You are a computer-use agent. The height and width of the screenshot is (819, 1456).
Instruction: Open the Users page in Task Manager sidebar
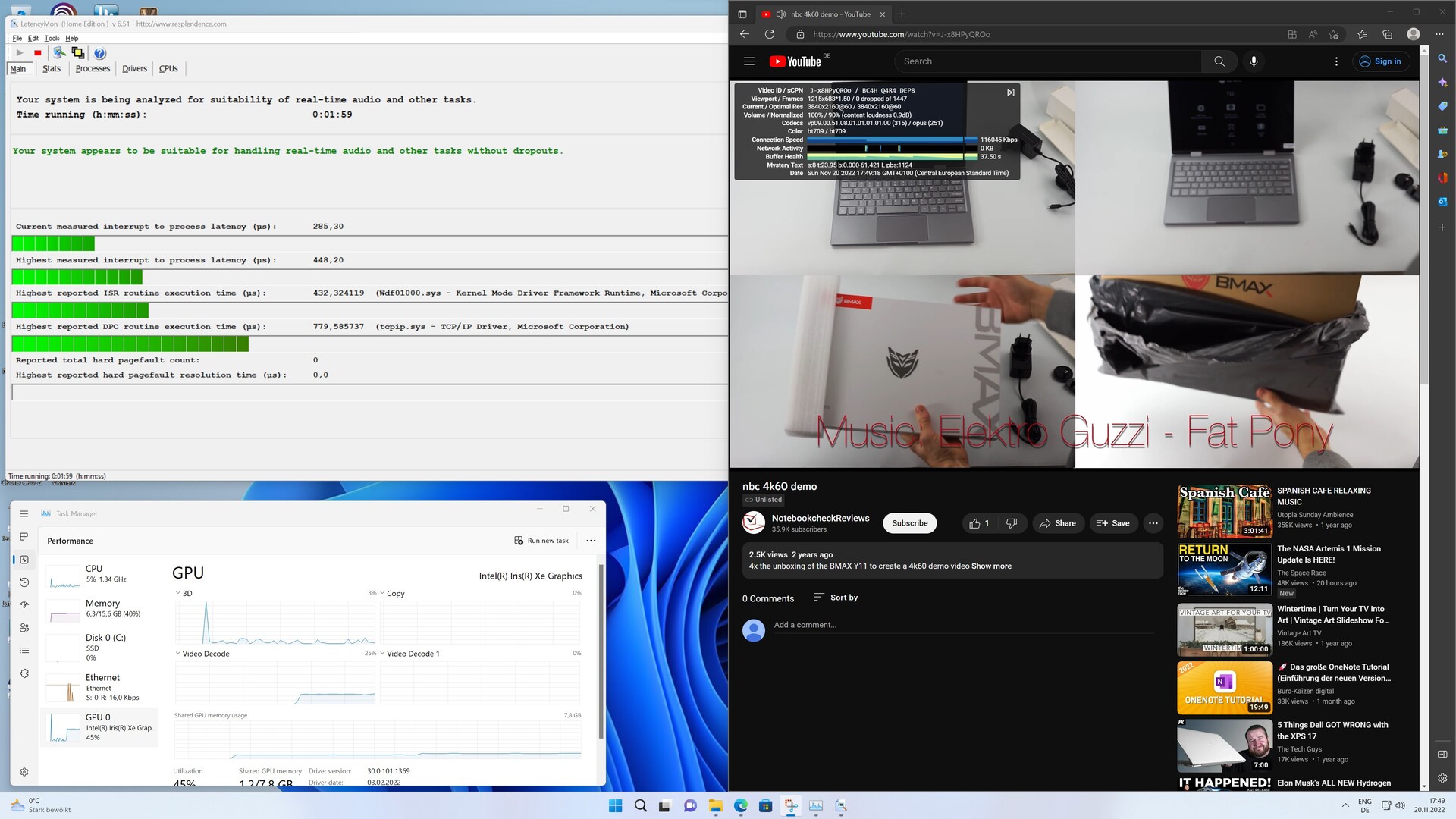tap(24, 628)
